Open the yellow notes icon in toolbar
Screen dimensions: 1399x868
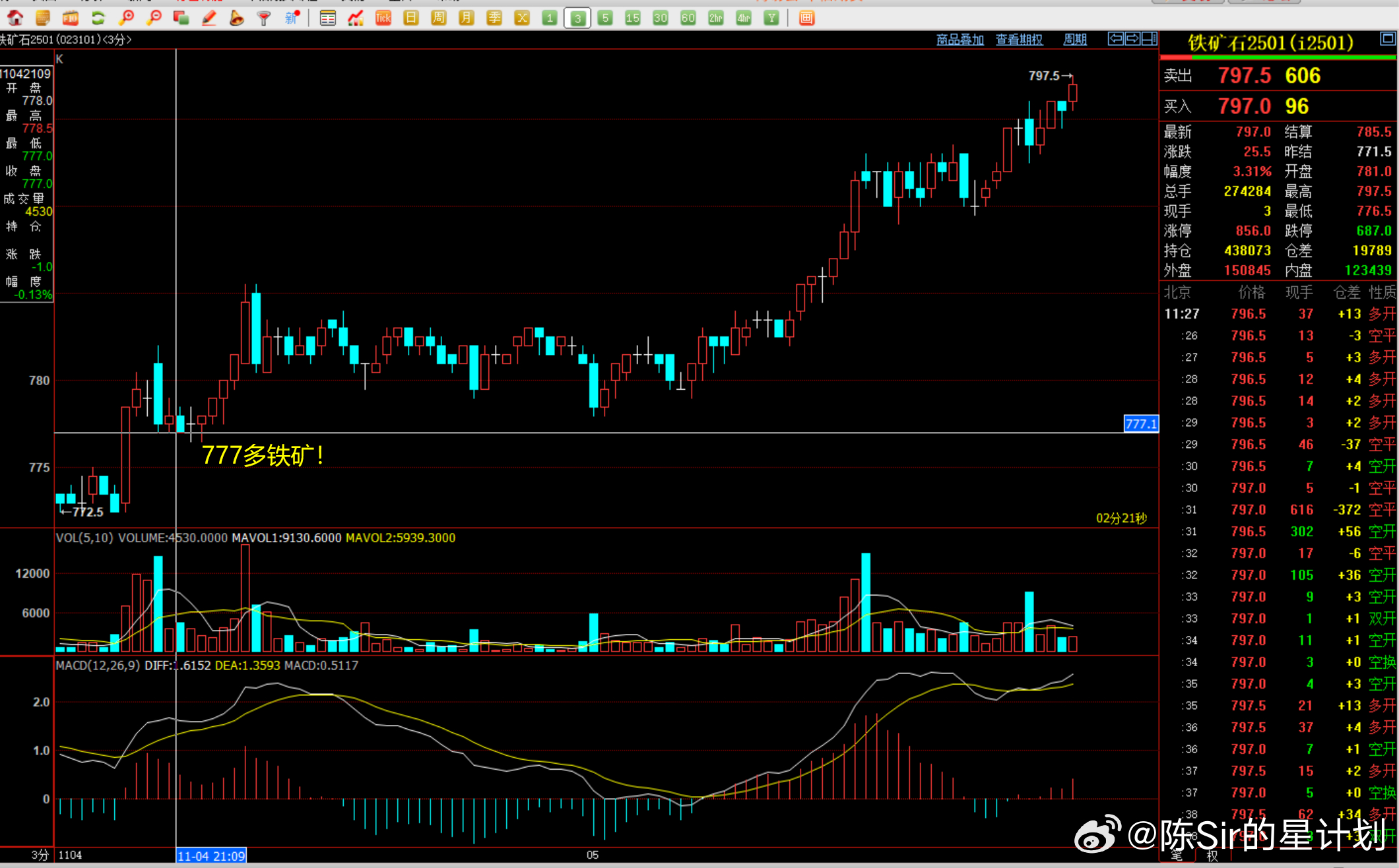coord(43,18)
